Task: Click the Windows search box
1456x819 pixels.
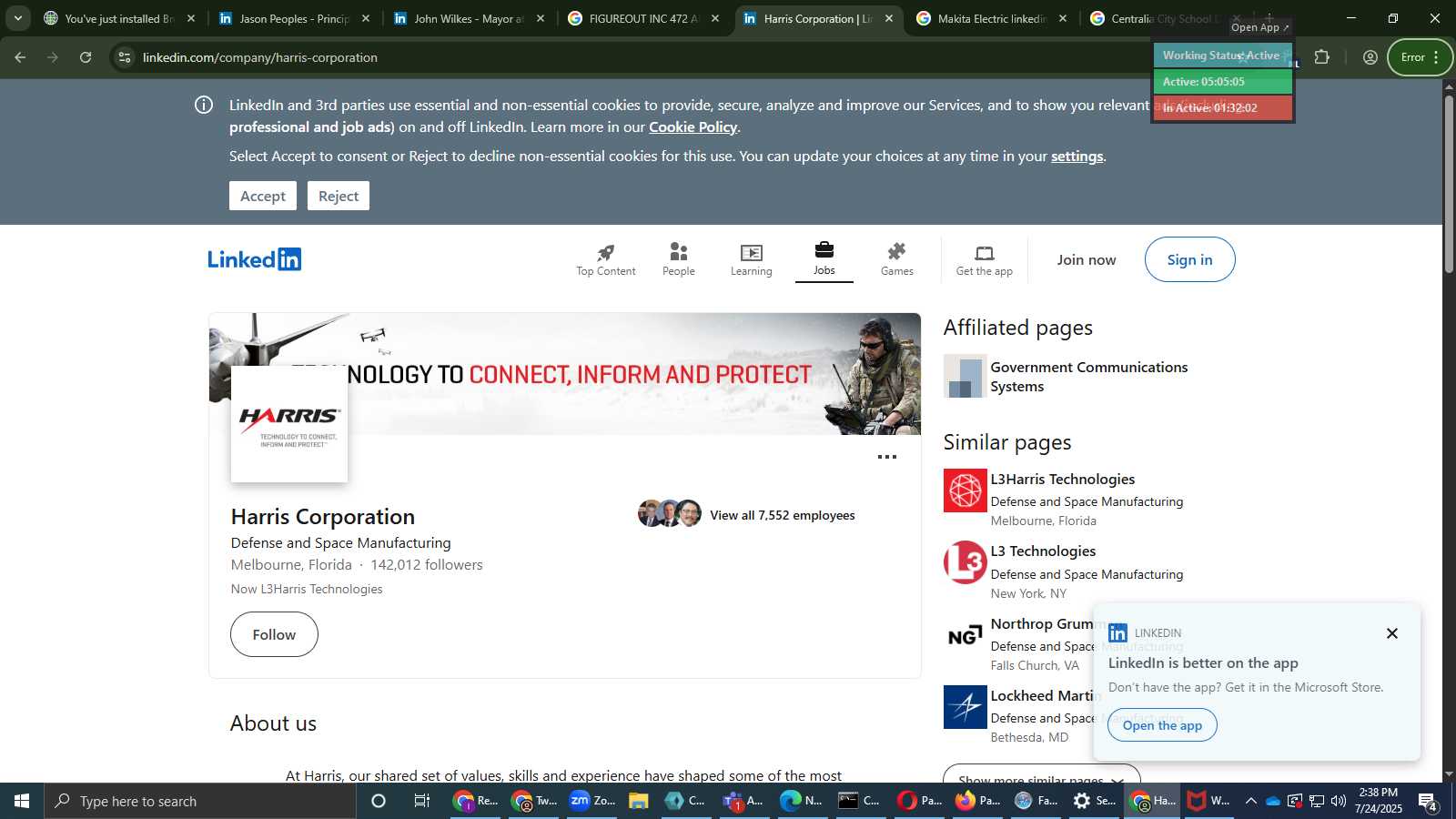Action: [200, 801]
